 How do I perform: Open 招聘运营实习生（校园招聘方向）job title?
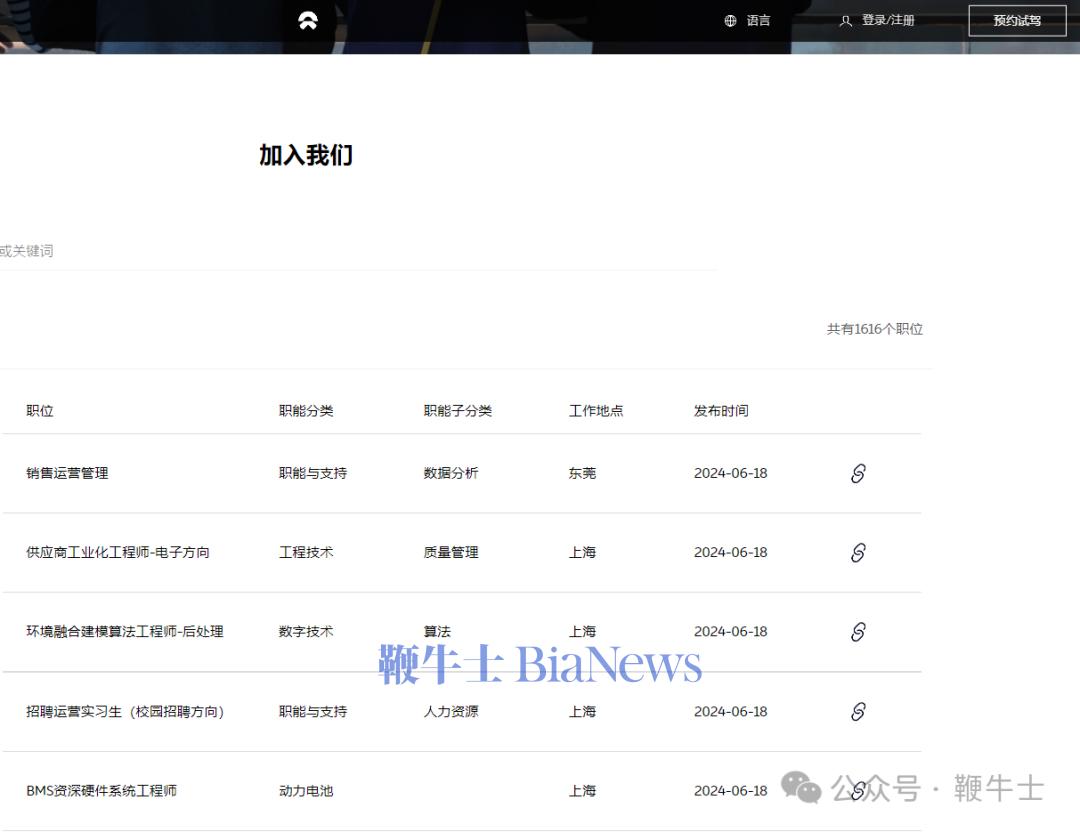125,711
